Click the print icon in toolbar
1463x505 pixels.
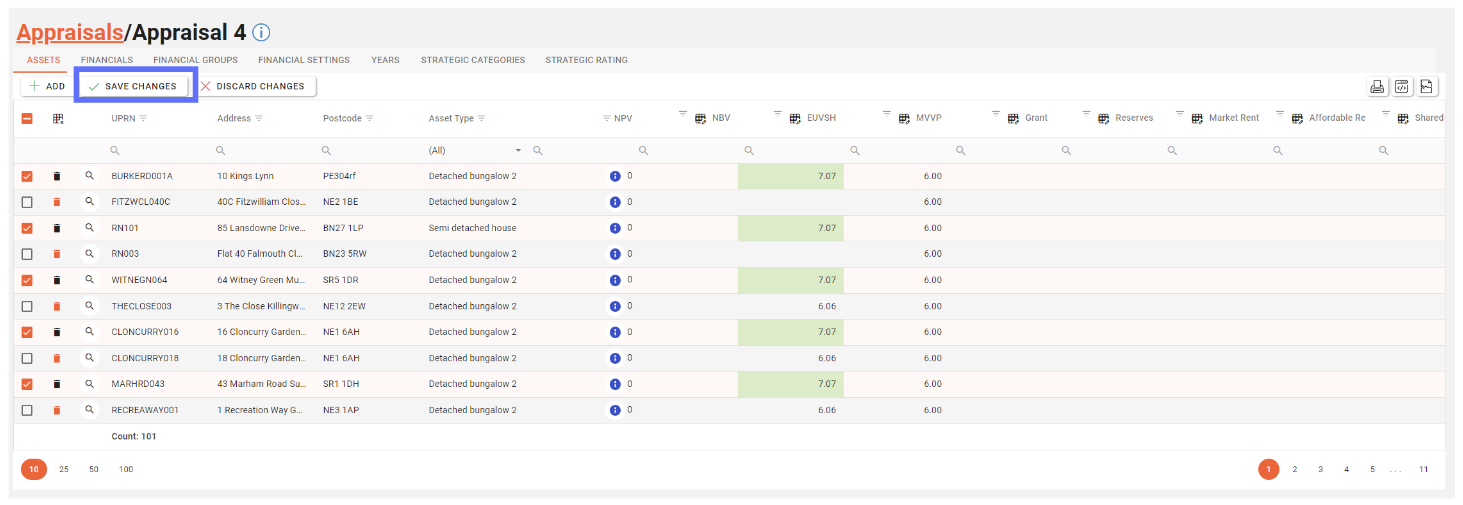click(1377, 87)
